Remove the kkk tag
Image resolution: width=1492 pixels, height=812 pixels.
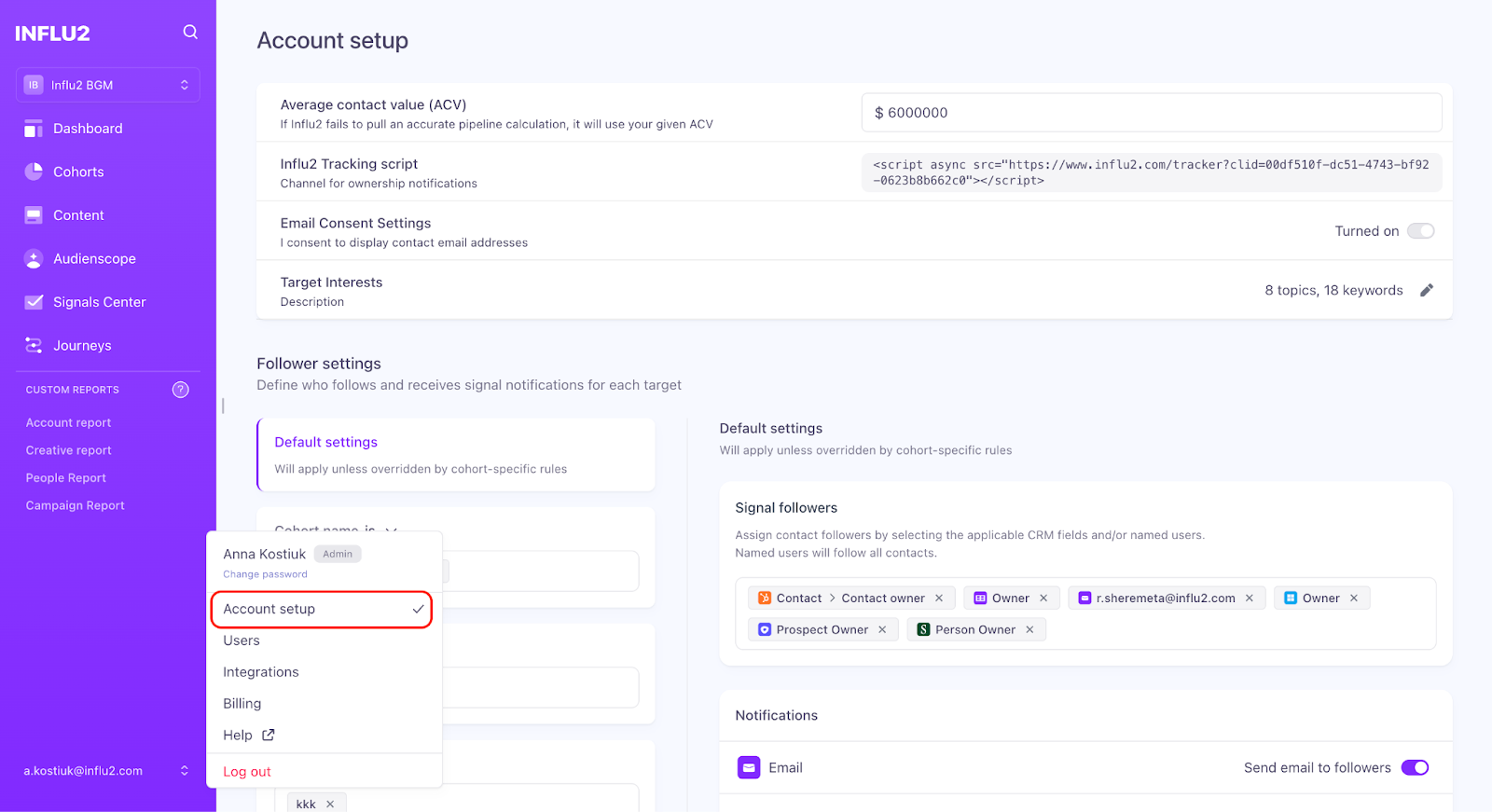coord(330,804)
